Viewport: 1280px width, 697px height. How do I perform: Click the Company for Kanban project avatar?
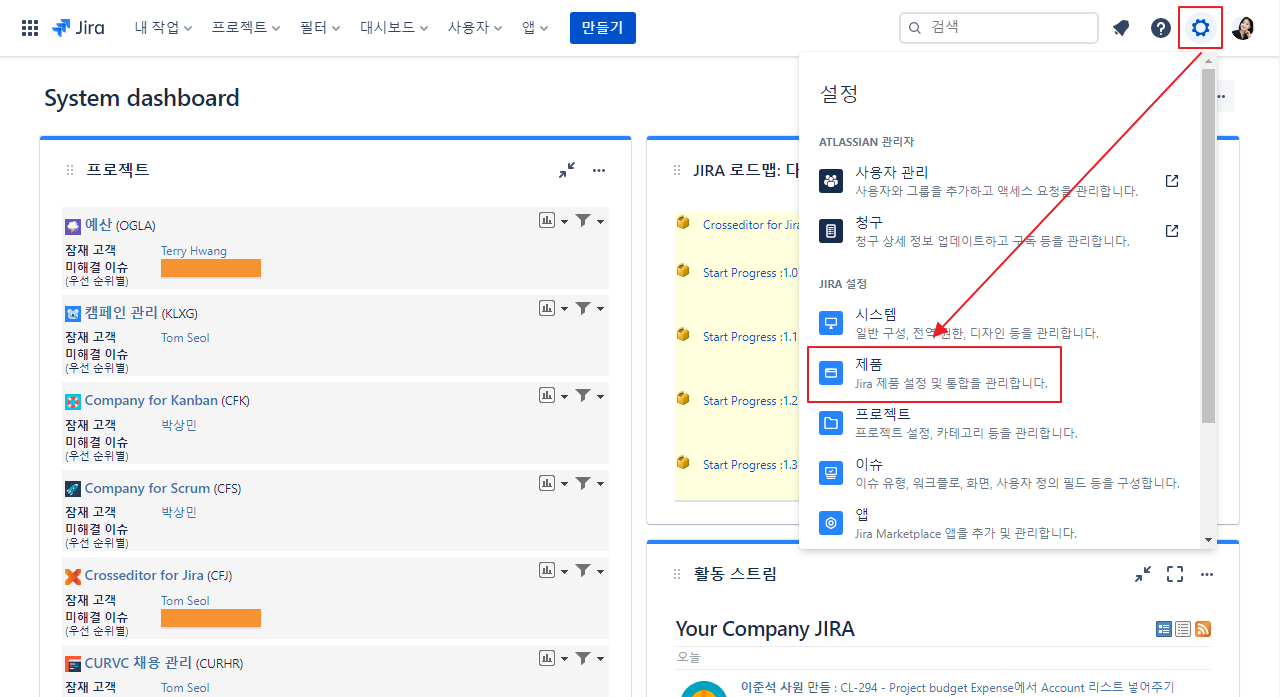[73, 401]
